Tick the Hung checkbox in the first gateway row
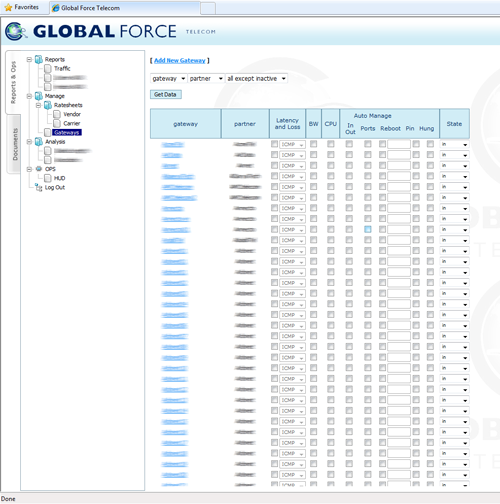Screen dimensions: 500x504 (430, 144)
